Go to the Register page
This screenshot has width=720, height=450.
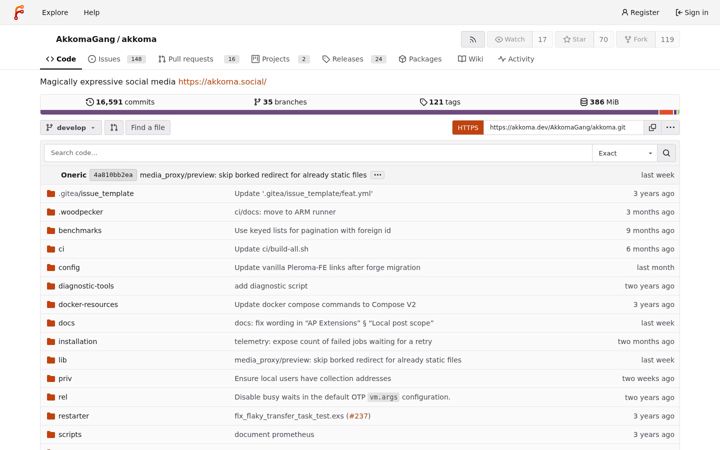pos(640,12)
